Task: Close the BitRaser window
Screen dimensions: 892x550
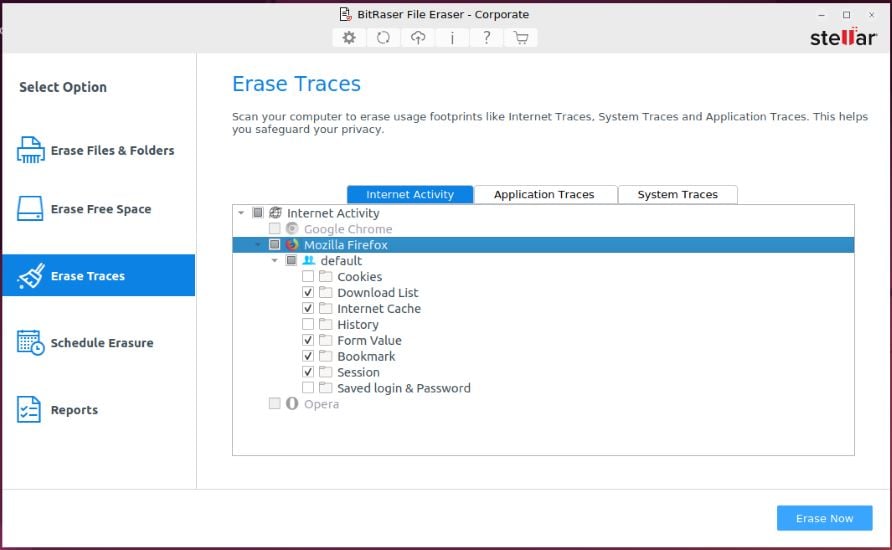Action: point(872,15)
